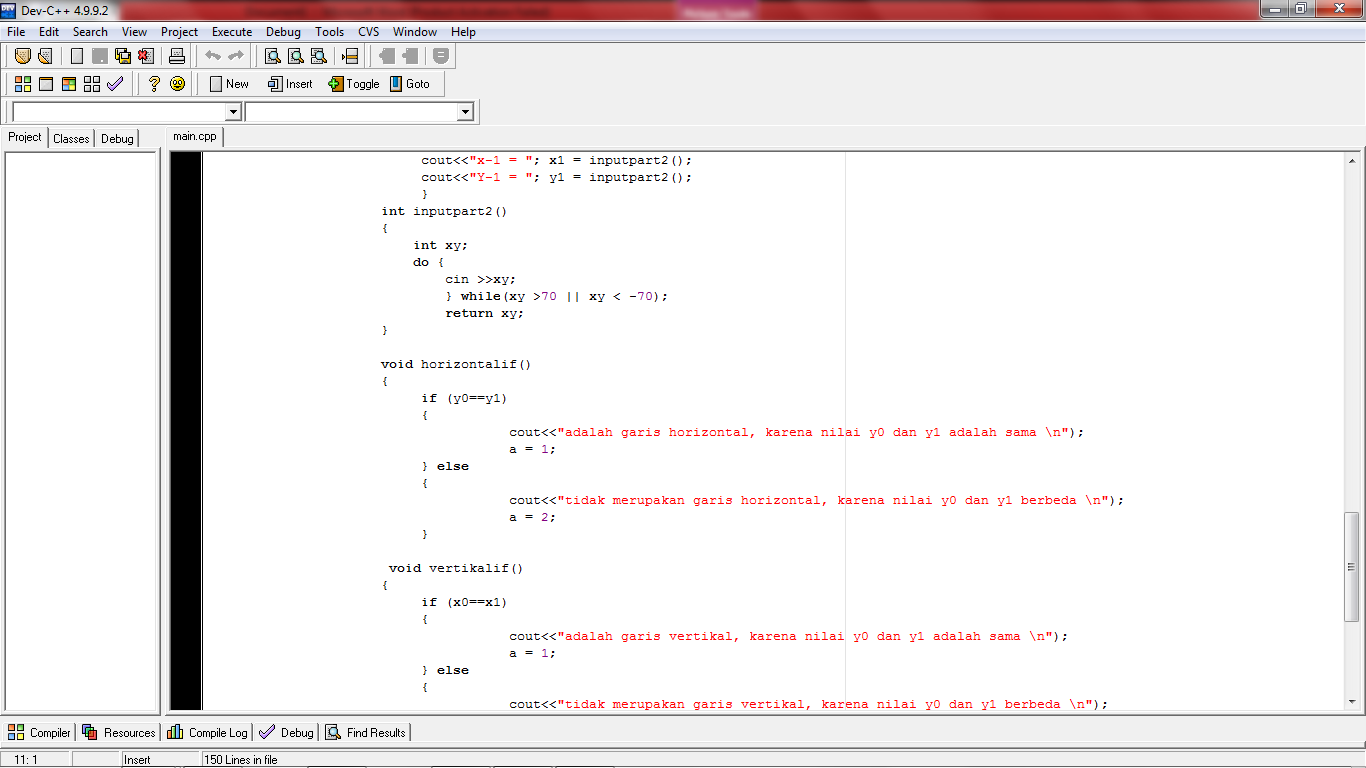Image resolution: width=1366 pixels, height=768 pixels.
Task: Click the Rebuild All grid icon
Action: click(92, 84)
